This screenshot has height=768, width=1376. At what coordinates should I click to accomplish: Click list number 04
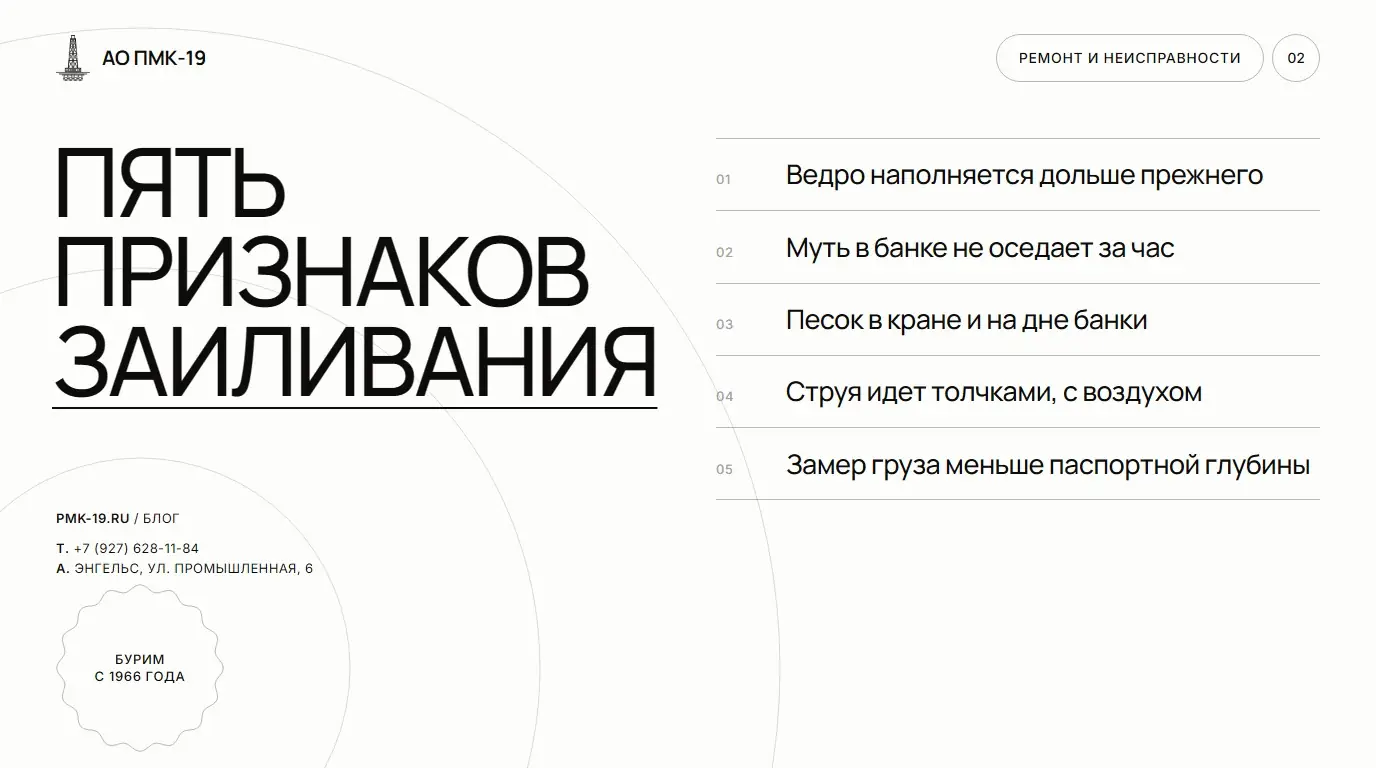(x=724, y=396)
